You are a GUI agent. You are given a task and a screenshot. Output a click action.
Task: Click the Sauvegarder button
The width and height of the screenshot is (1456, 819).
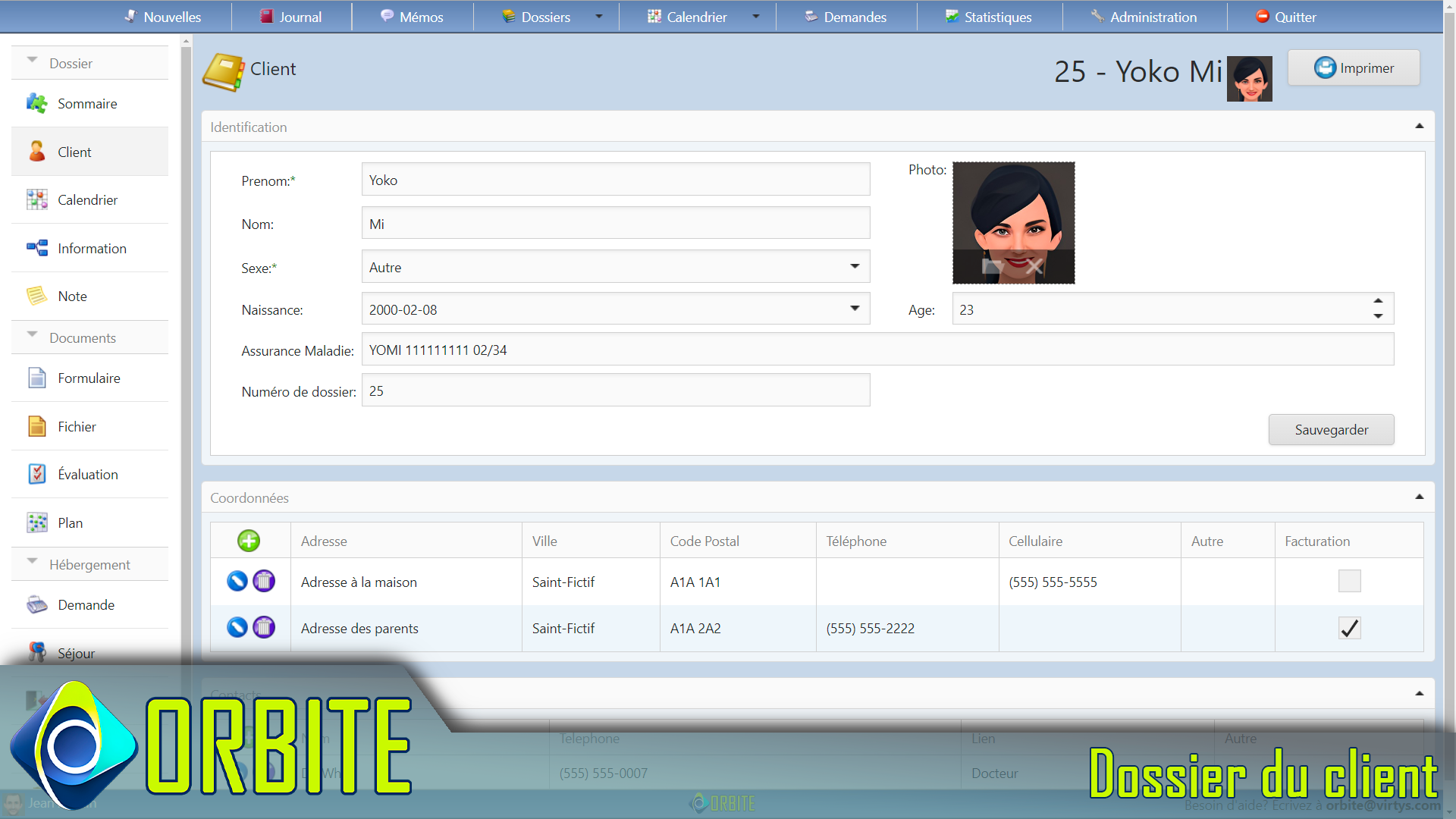[1331, 429]
